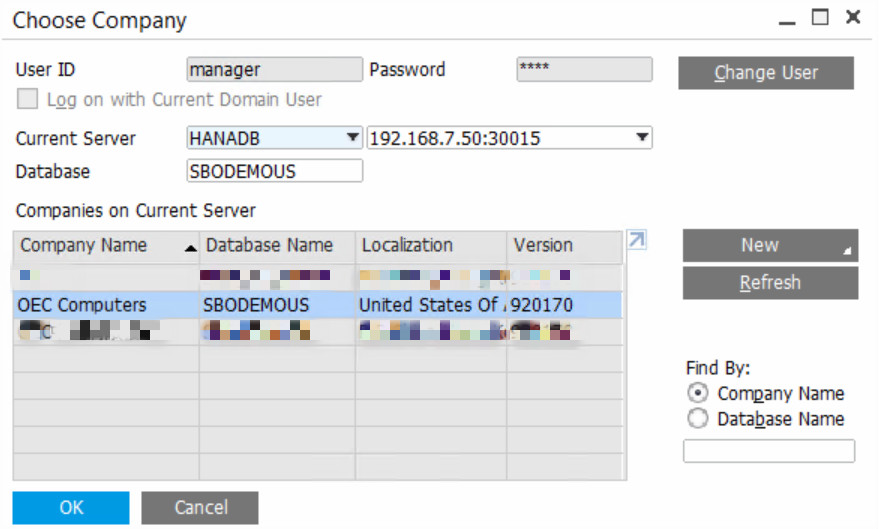Minimize the Choose Company window
879x529 pixels.
[x=788, y=19]
